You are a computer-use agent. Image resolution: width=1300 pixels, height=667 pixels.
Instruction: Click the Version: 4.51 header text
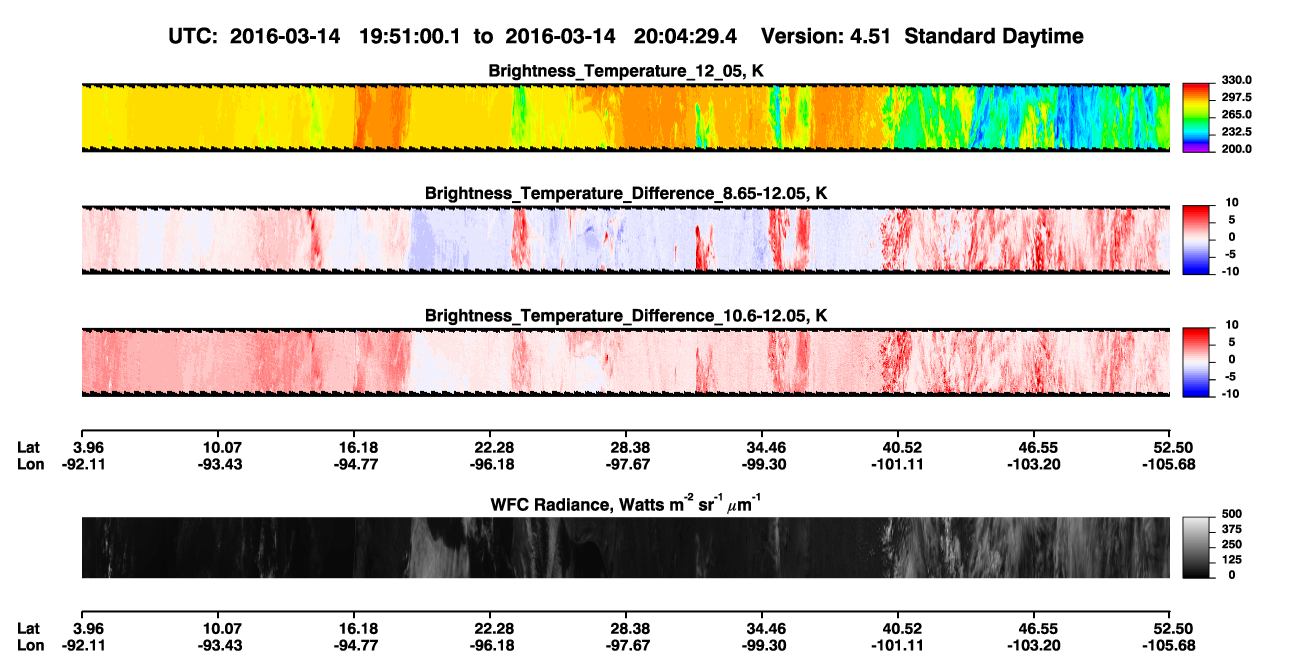point(825,36)
